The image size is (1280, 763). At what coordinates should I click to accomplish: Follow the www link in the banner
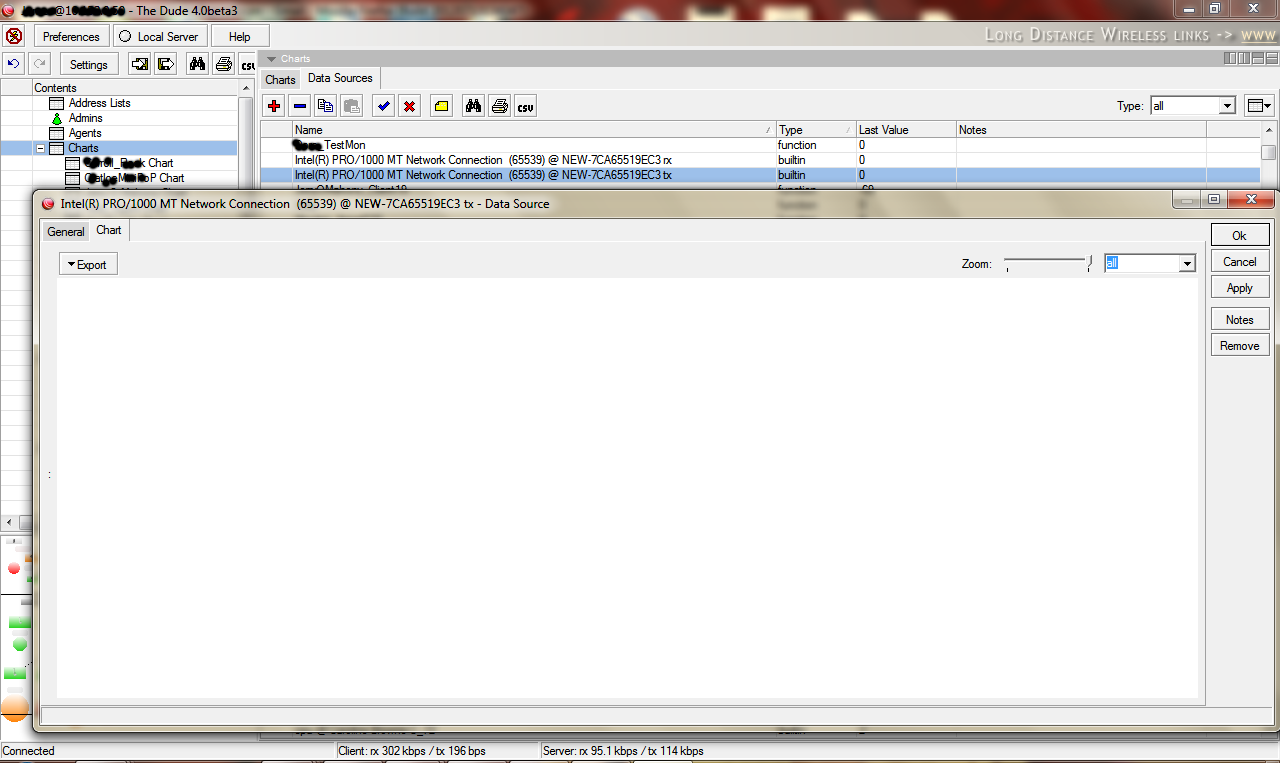[1258, 35]
